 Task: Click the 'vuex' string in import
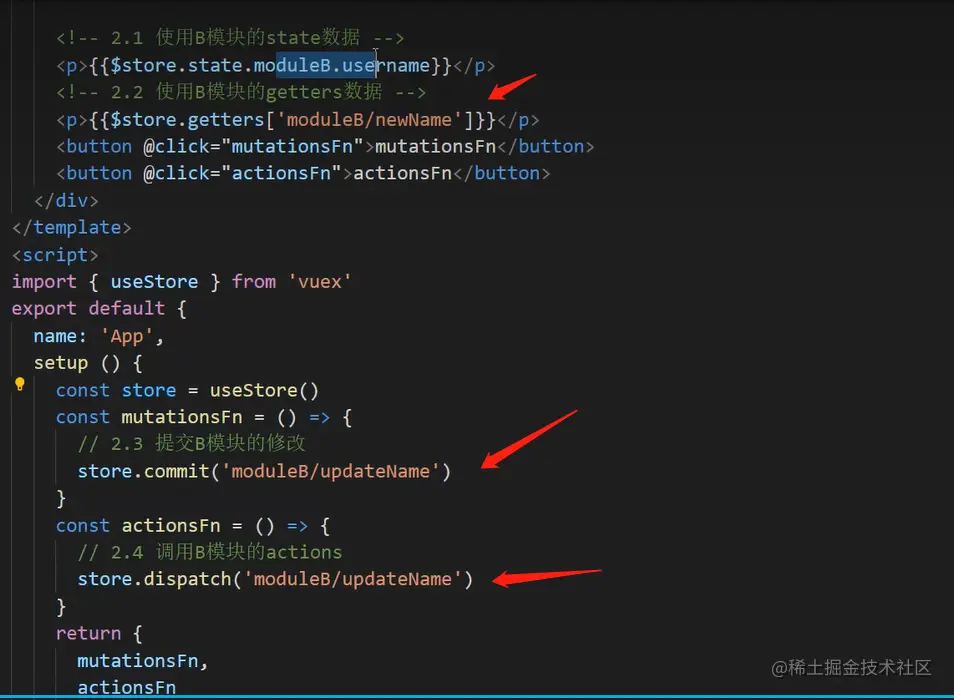point(319,282)
